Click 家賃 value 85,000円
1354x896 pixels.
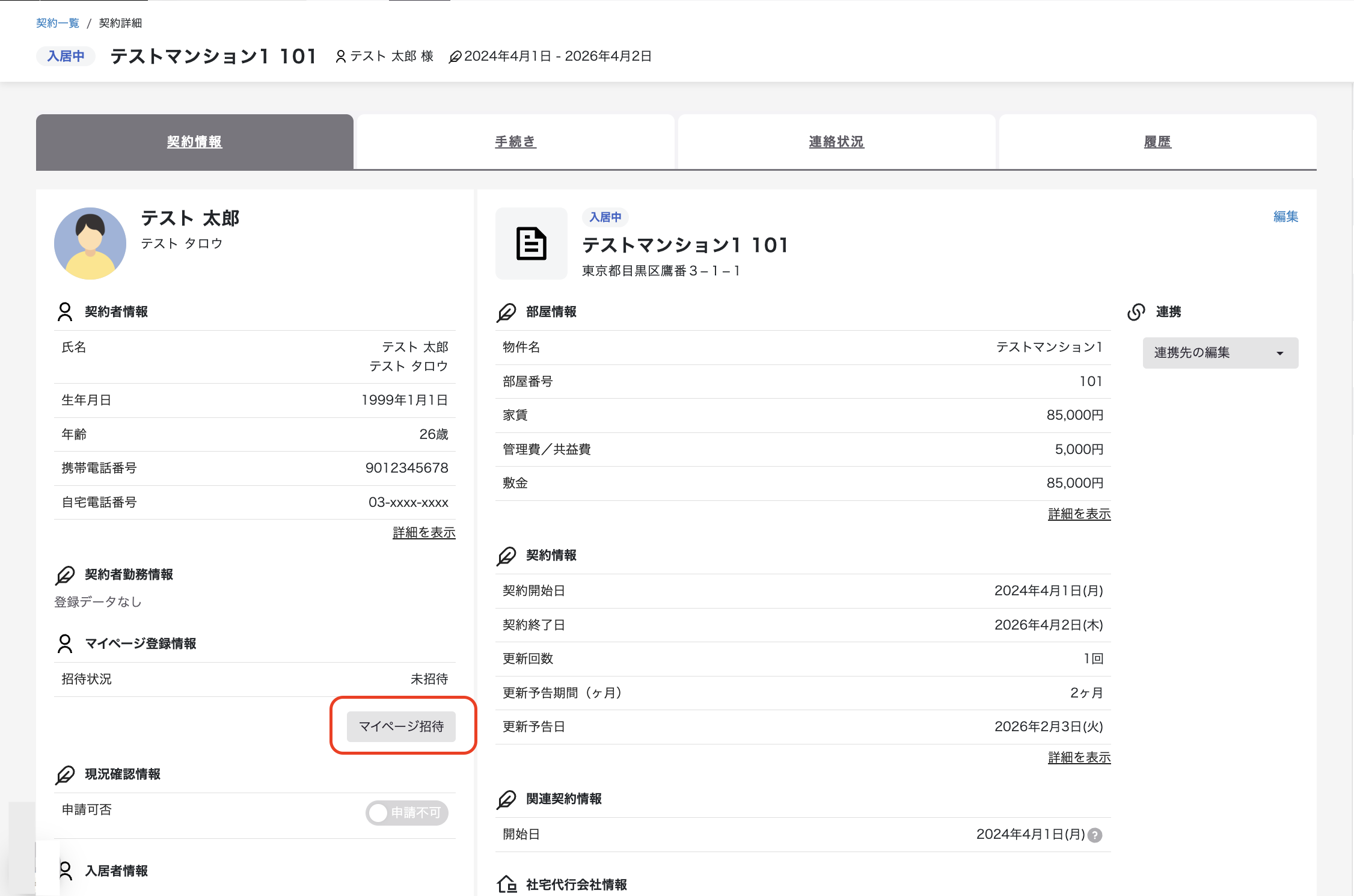click(1075, 415)
